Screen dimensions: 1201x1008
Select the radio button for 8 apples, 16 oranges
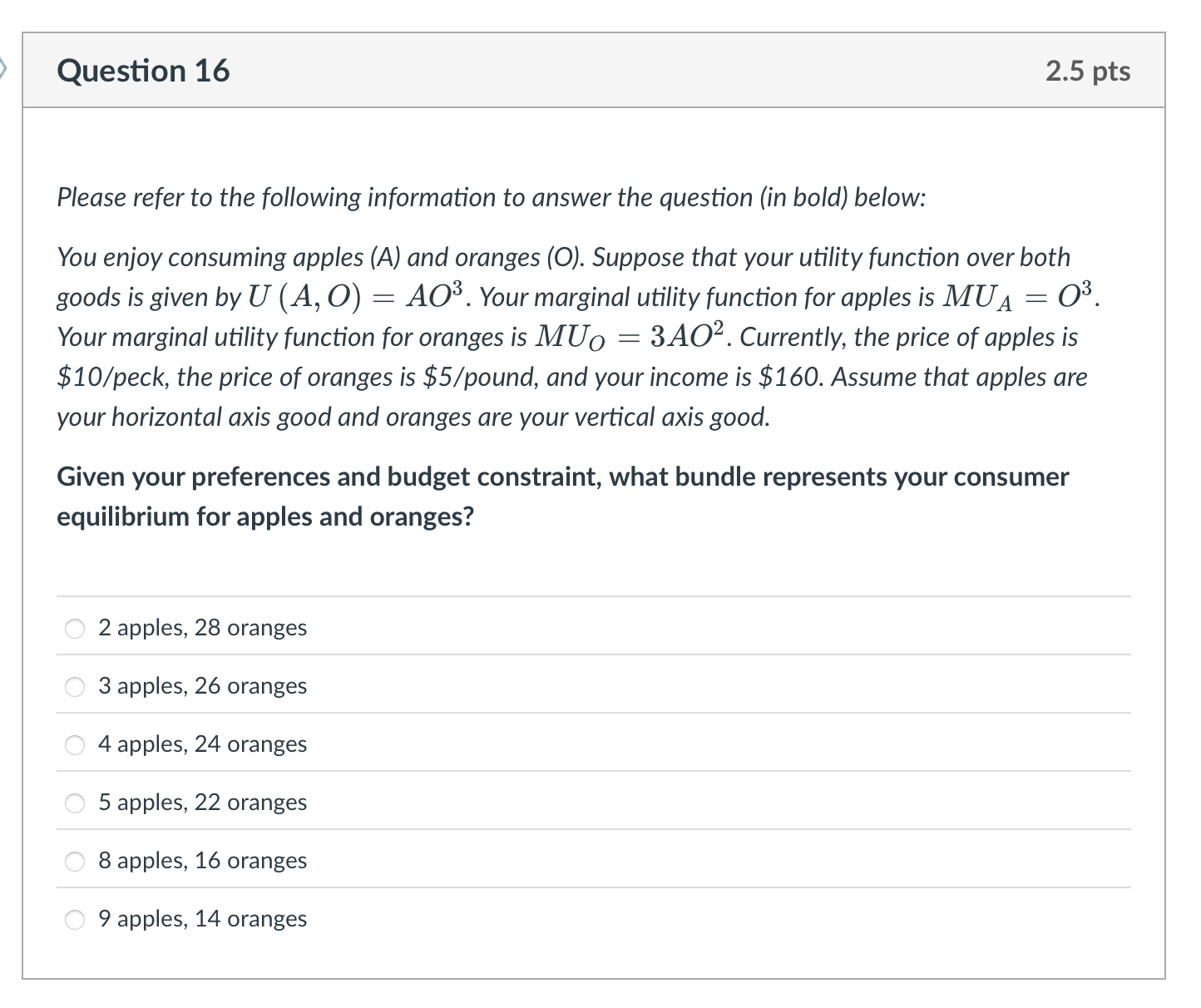(x=76, y=862)
